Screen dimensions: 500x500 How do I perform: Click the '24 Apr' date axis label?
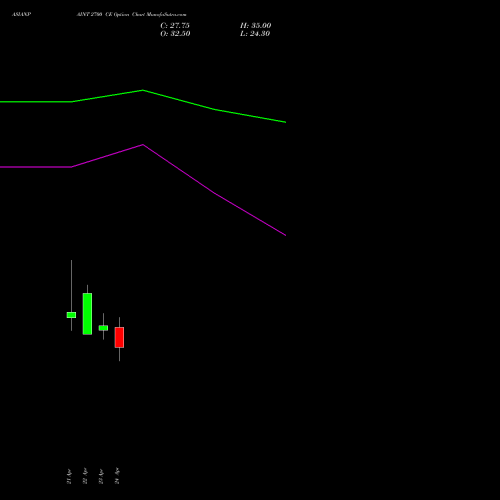point(117,476)
